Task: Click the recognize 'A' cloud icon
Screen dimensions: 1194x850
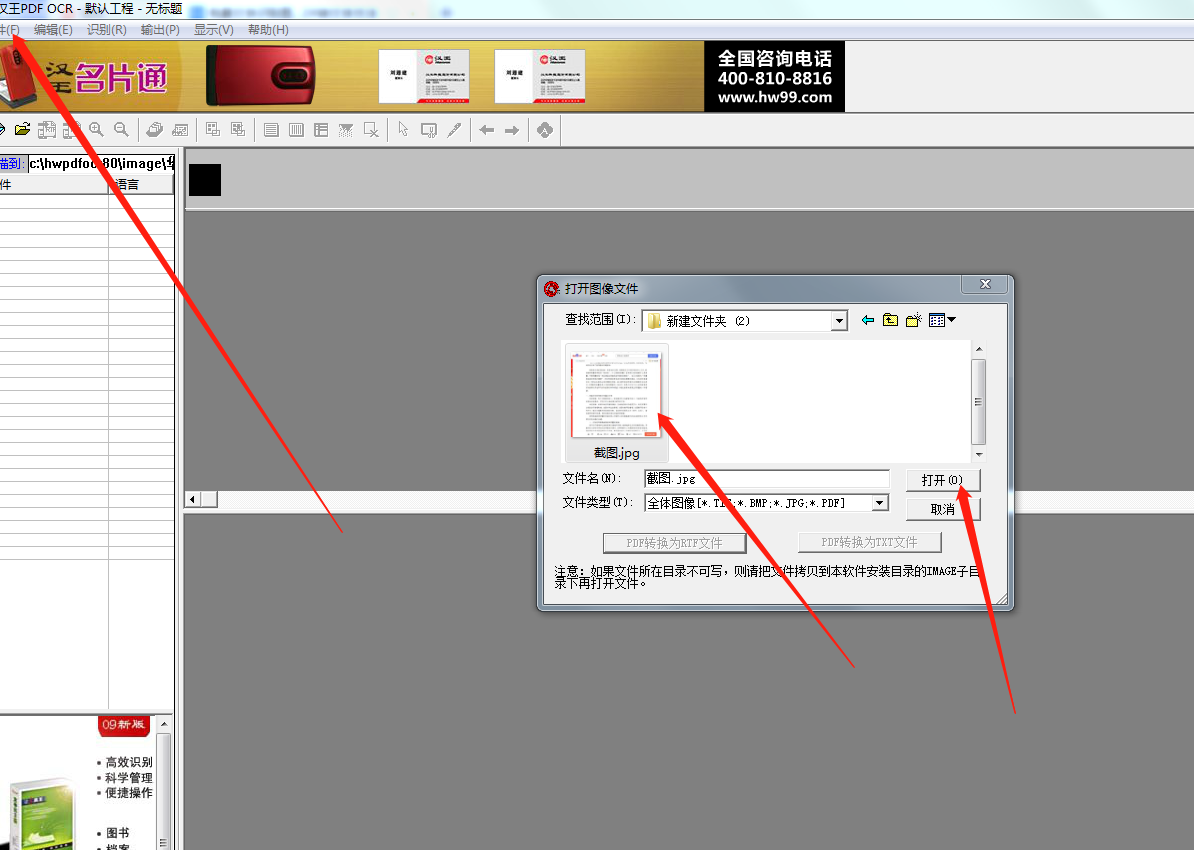Action: [x=544, y=130]
